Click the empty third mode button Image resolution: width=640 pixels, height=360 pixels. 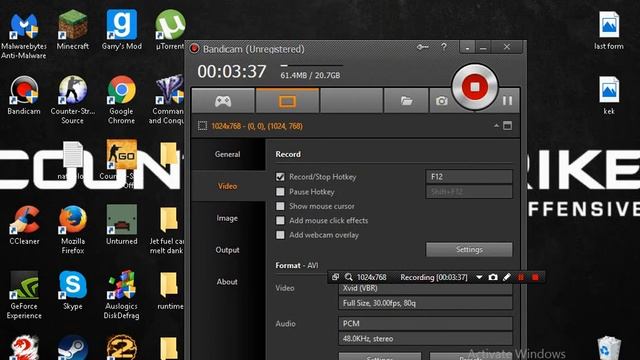tap(351, 100)
